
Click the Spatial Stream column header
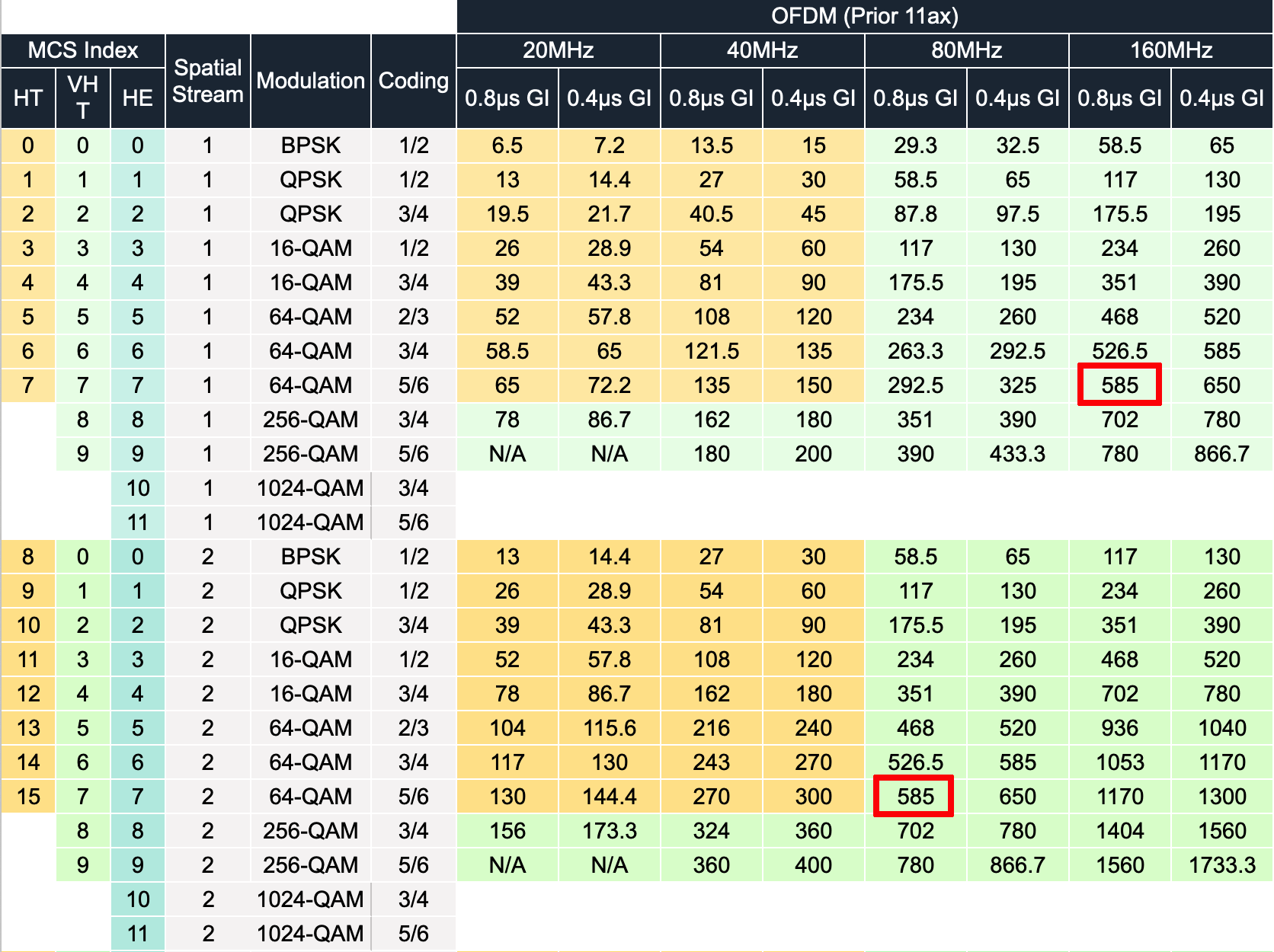tap(207, 81)
